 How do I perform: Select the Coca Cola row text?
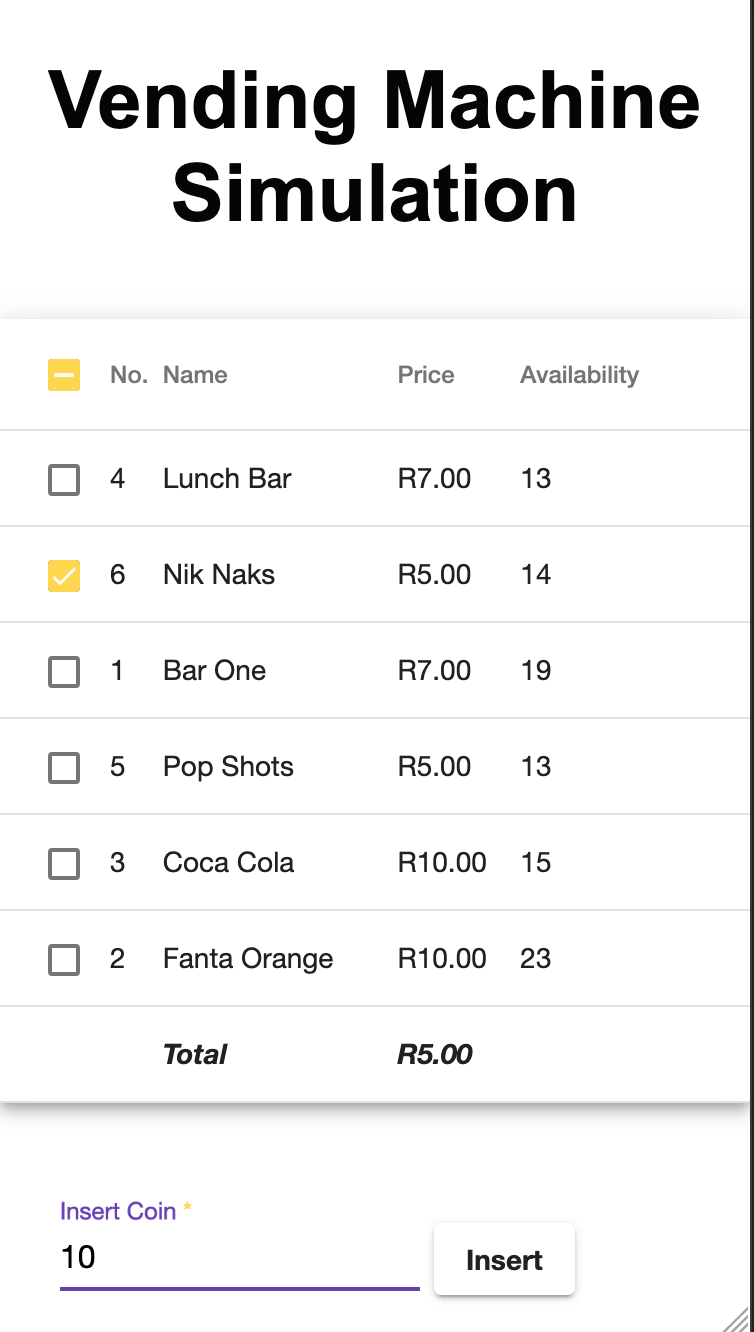[x=228, y=863]
